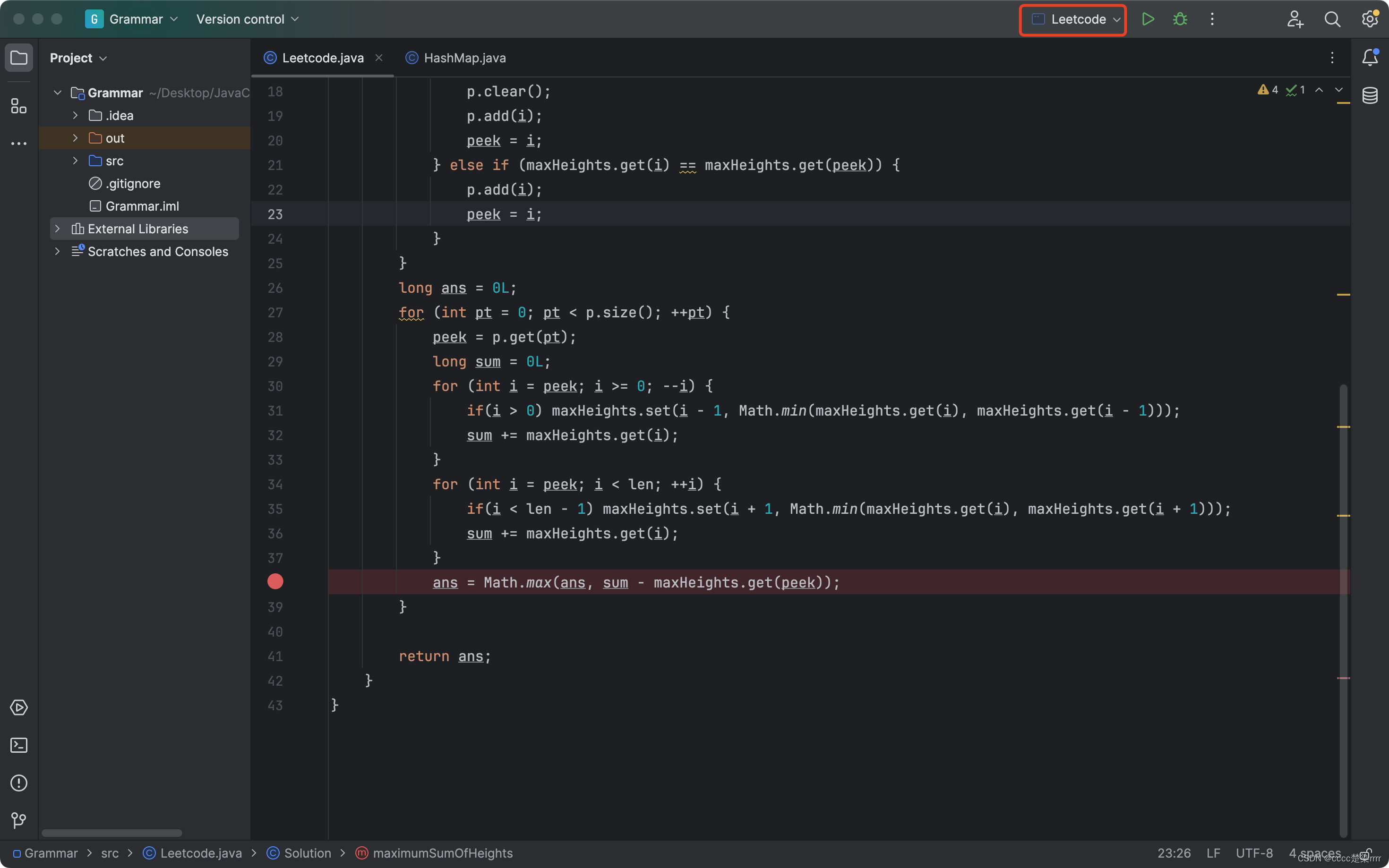
Task: Expand Scratches and Consoles node
Action: 58,251
